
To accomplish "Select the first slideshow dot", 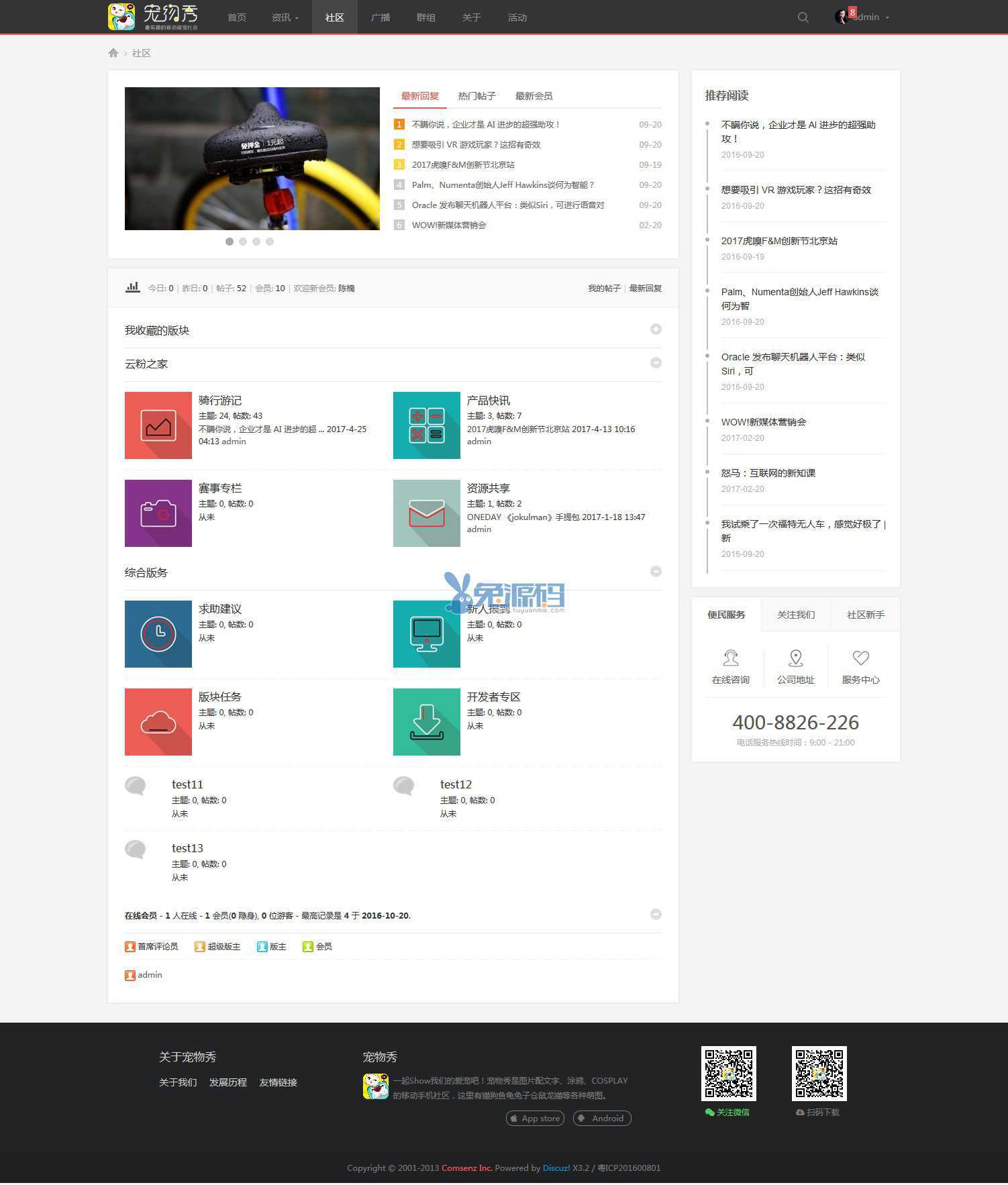I will click(230, 242).
